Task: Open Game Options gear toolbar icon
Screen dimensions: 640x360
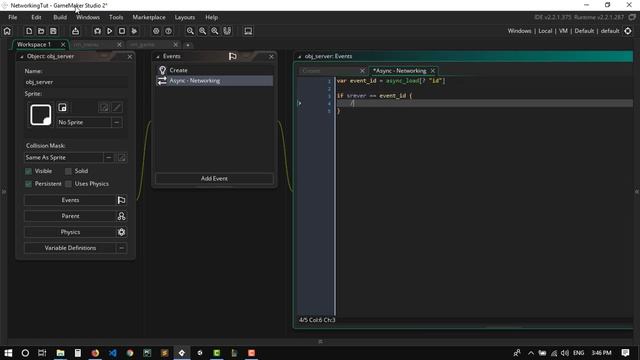Action: [156, 31]
